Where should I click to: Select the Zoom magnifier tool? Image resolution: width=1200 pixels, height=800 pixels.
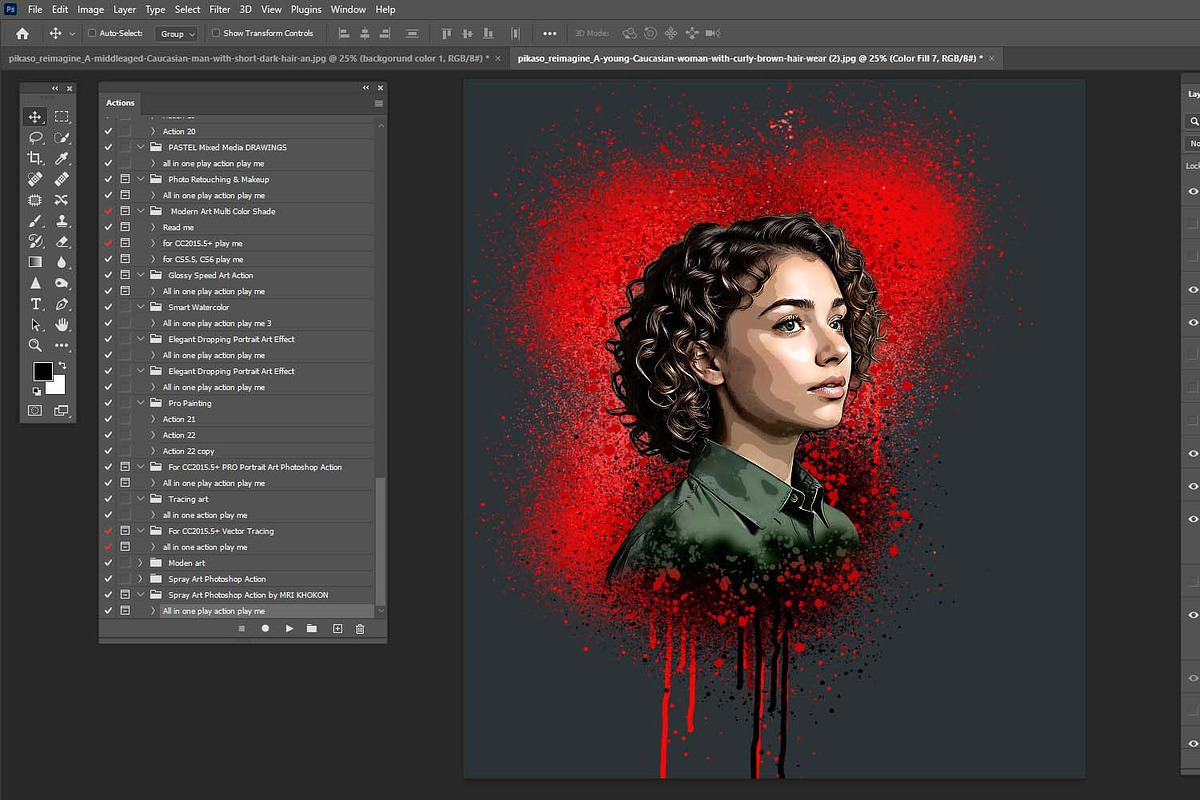pos(35,345)
